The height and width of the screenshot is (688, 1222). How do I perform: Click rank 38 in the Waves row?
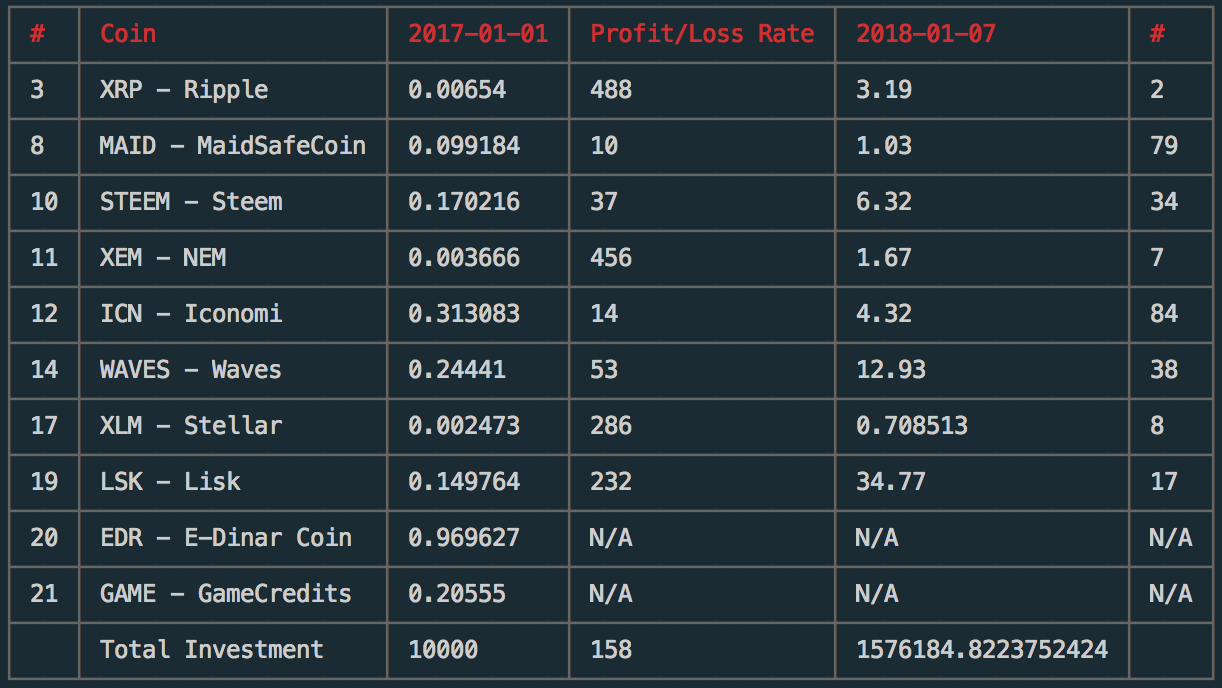click(x=1164, y=370)
